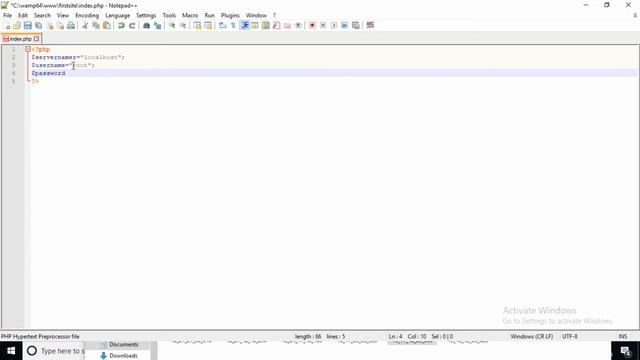Click the Paste toolbar icon
640x360 pixels.
[107, 25]
